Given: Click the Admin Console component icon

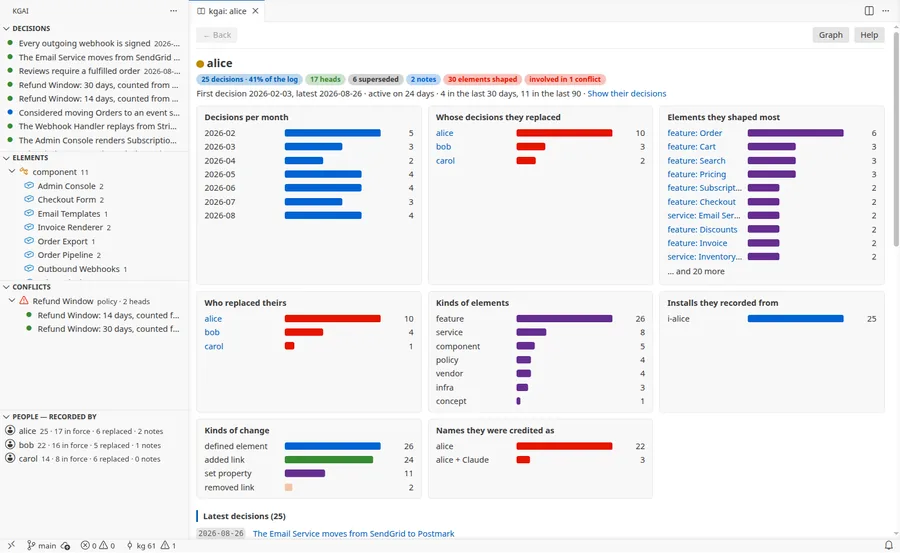Looking at the screenshot, I should (29, 185).
